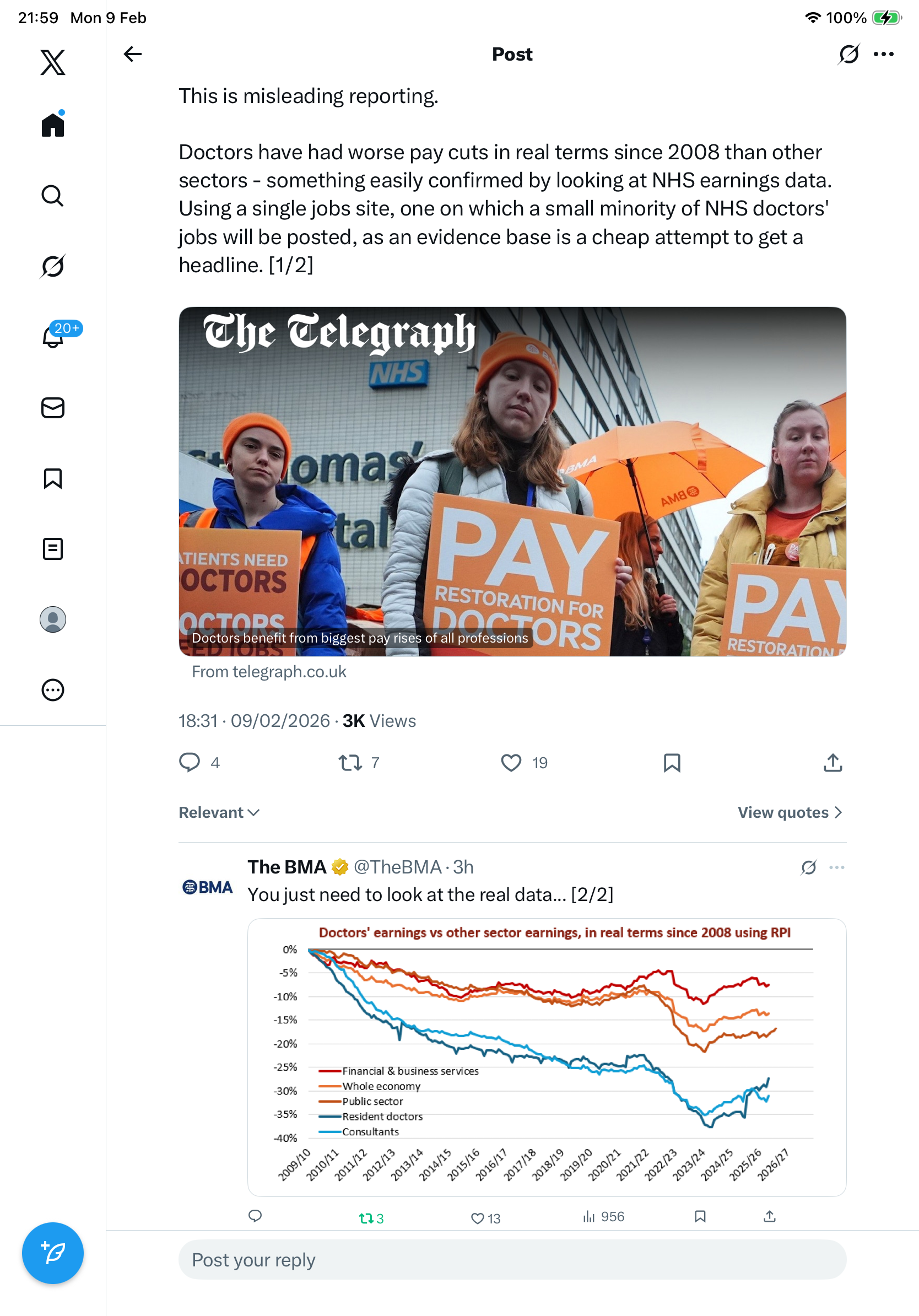
Task: Open the post's three-dot menu in header
Action: [883, 54]
